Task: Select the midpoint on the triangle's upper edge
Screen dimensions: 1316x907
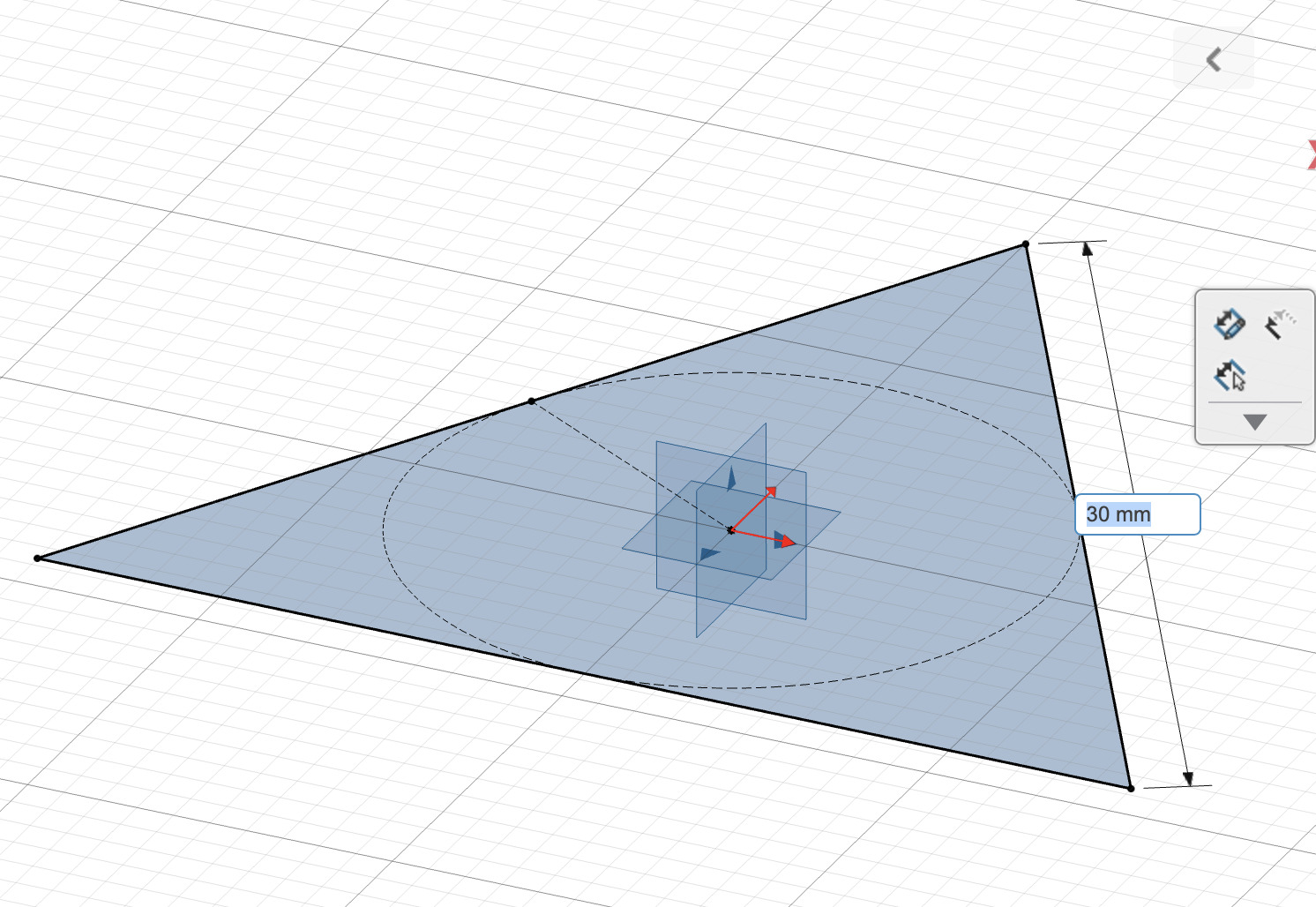Action: (531, 401)
